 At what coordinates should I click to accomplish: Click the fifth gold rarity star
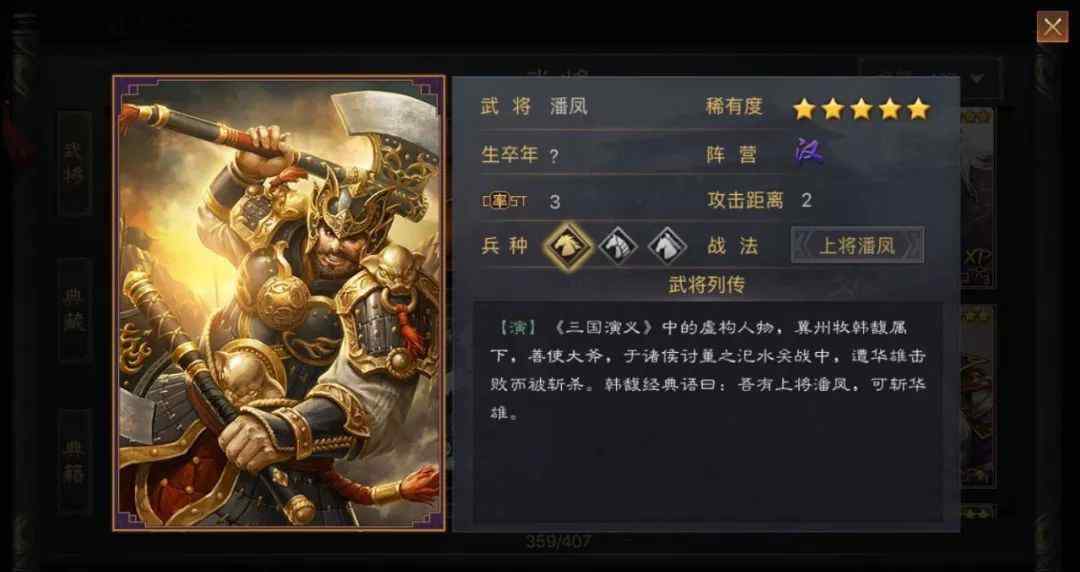point(918,109)
